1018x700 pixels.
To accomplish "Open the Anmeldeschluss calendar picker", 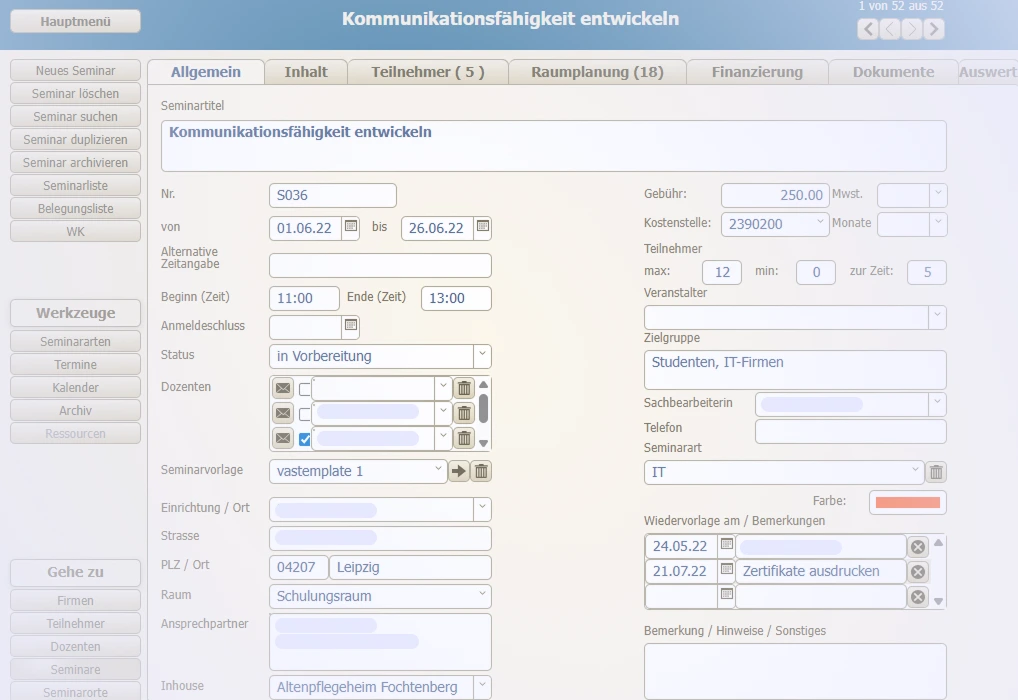I will coord(351,325).
